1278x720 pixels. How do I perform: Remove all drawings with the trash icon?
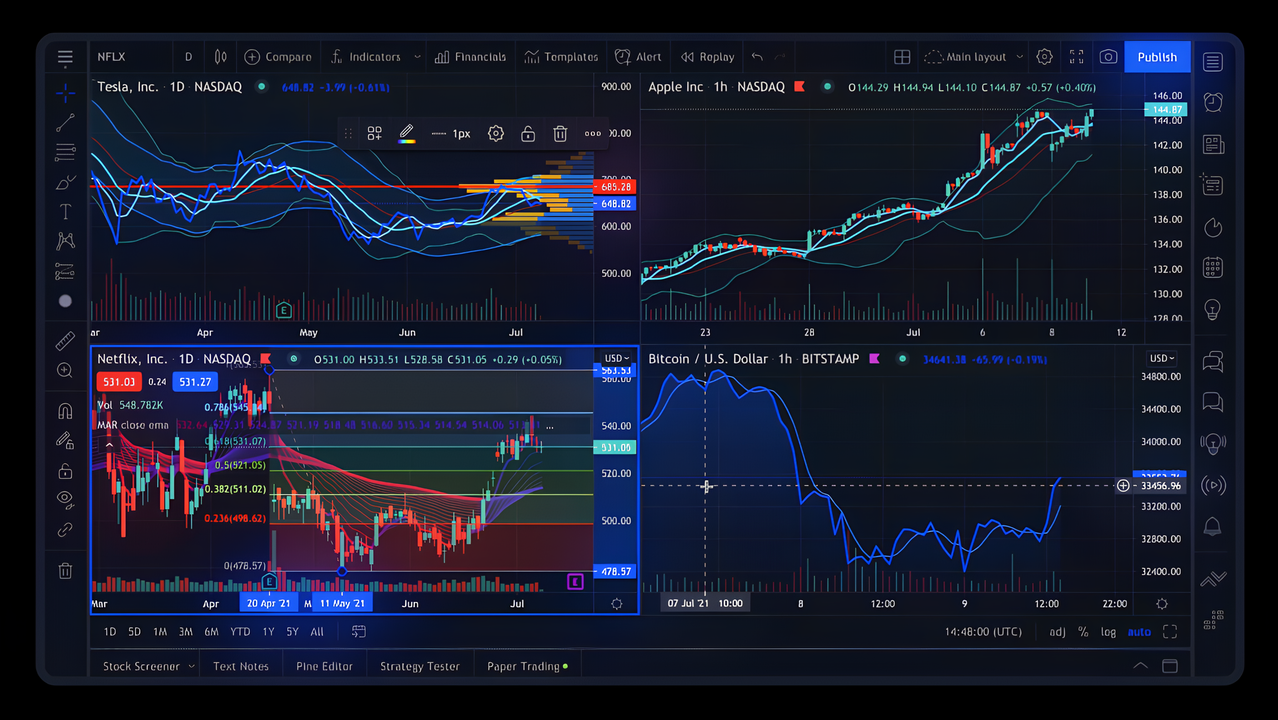pyautogui.click(x=65, y=570)
